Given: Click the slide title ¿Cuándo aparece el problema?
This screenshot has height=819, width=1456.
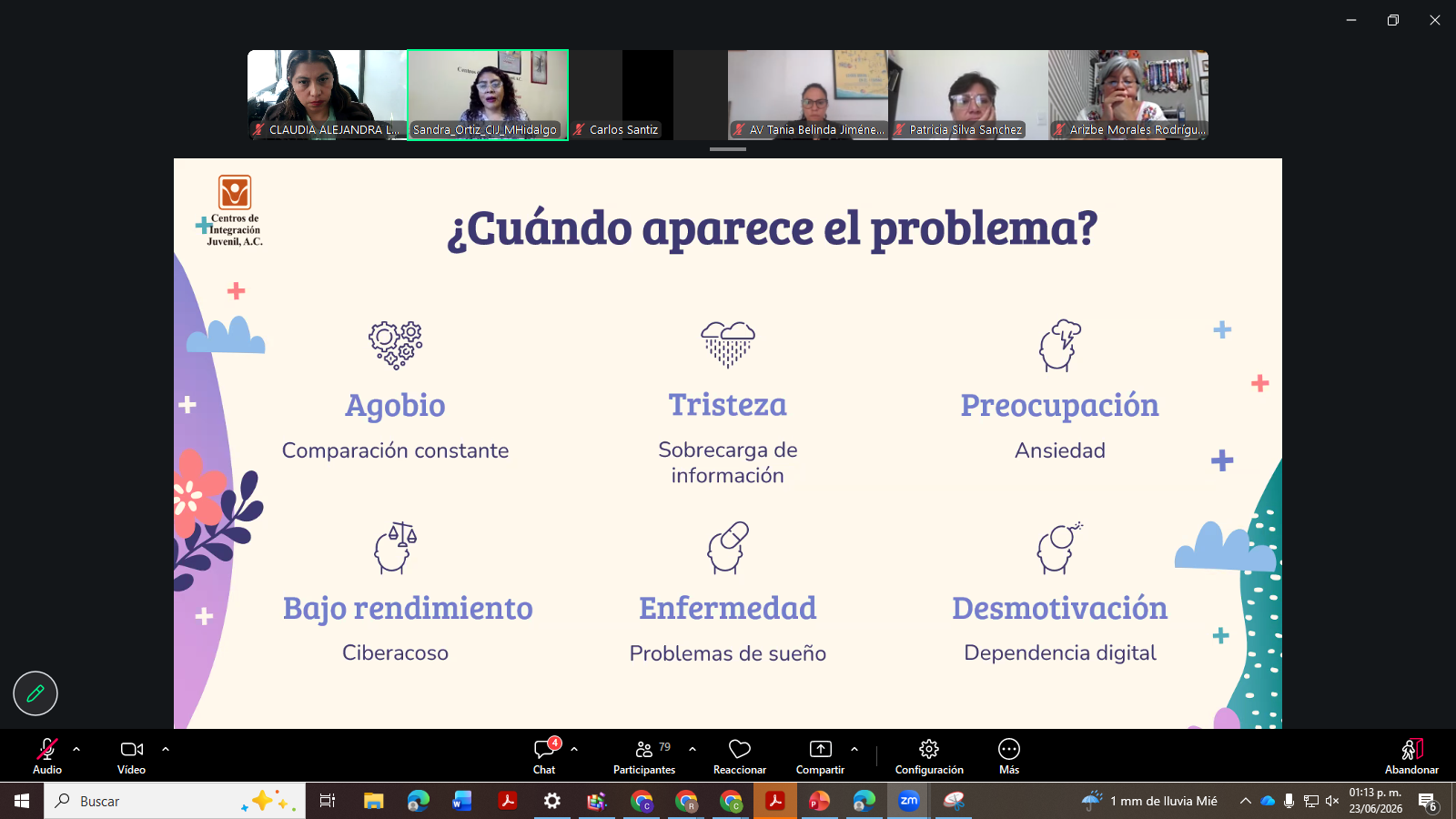Looking at the screenshot, I should tap(773, 228).
